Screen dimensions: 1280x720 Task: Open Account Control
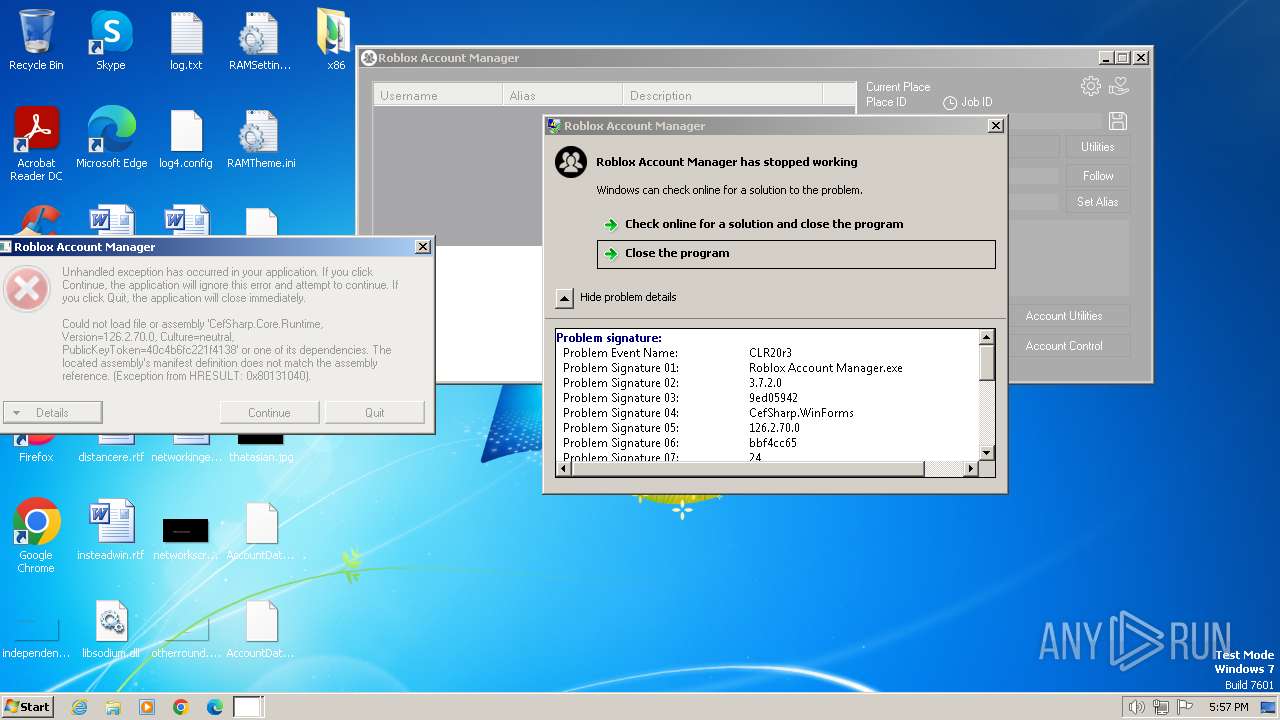coord(1064,346)
